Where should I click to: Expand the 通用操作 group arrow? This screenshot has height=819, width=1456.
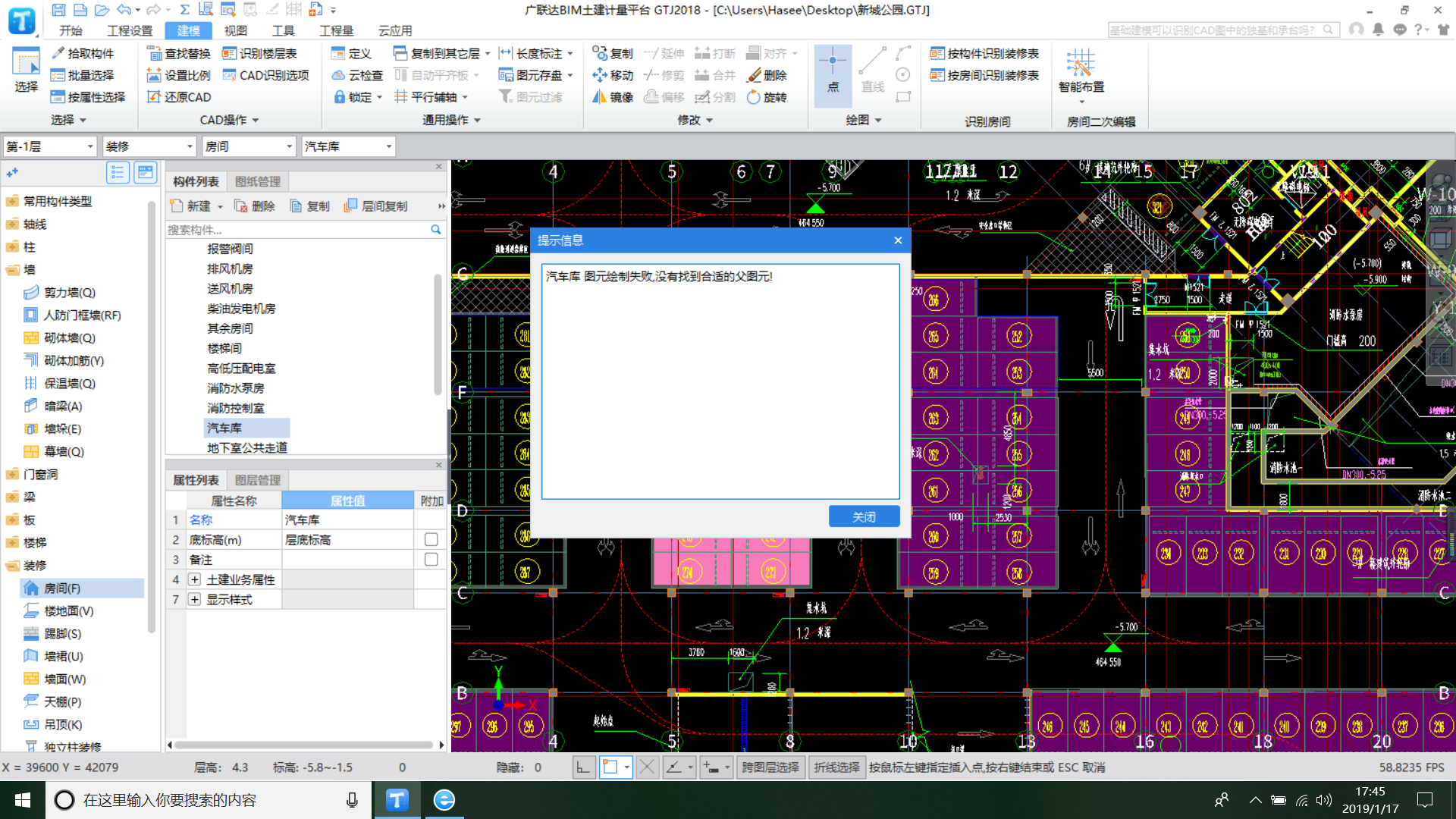click(x=478, y=121)
